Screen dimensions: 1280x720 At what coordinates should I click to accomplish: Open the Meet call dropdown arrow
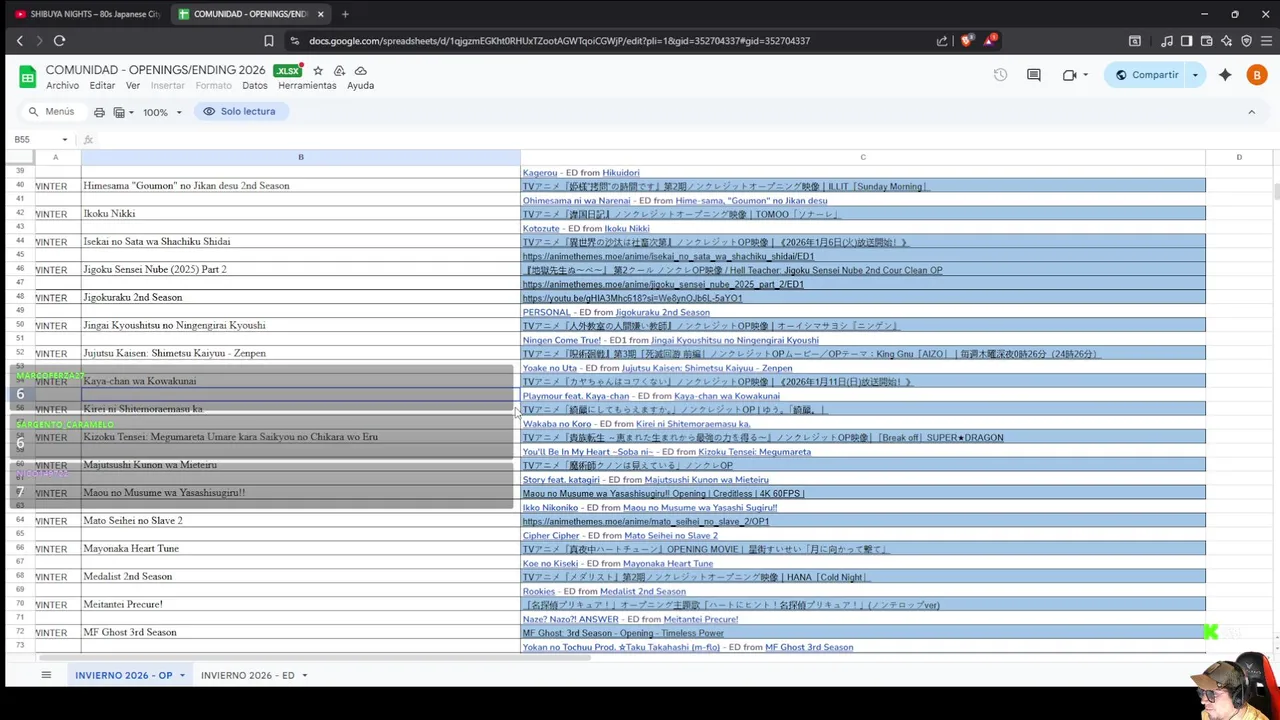point(1084,75)
